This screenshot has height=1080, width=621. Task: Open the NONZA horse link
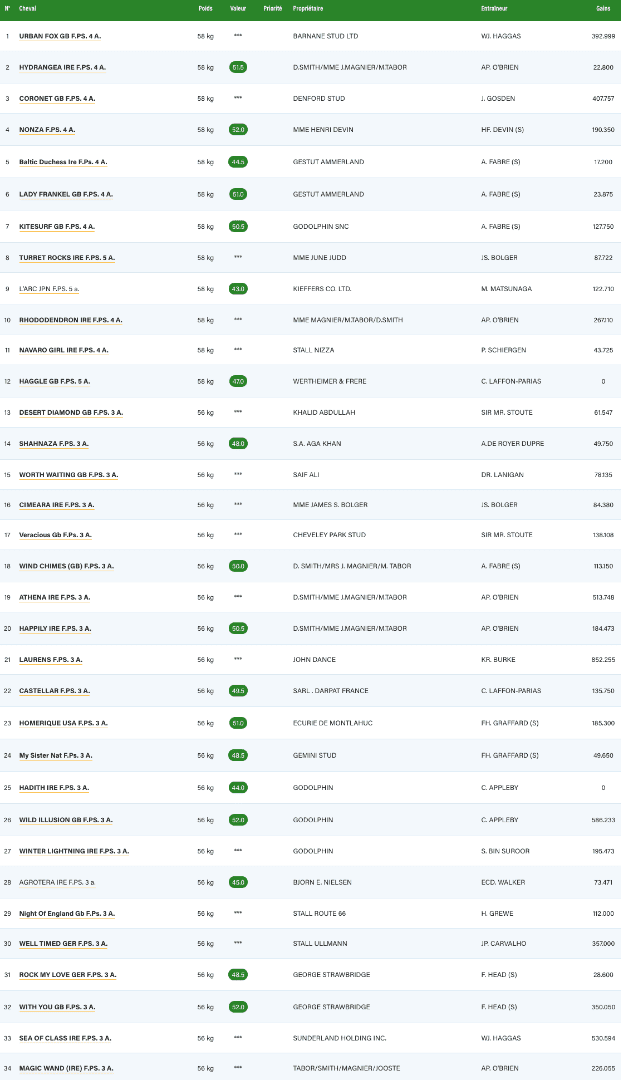(47, 129)
